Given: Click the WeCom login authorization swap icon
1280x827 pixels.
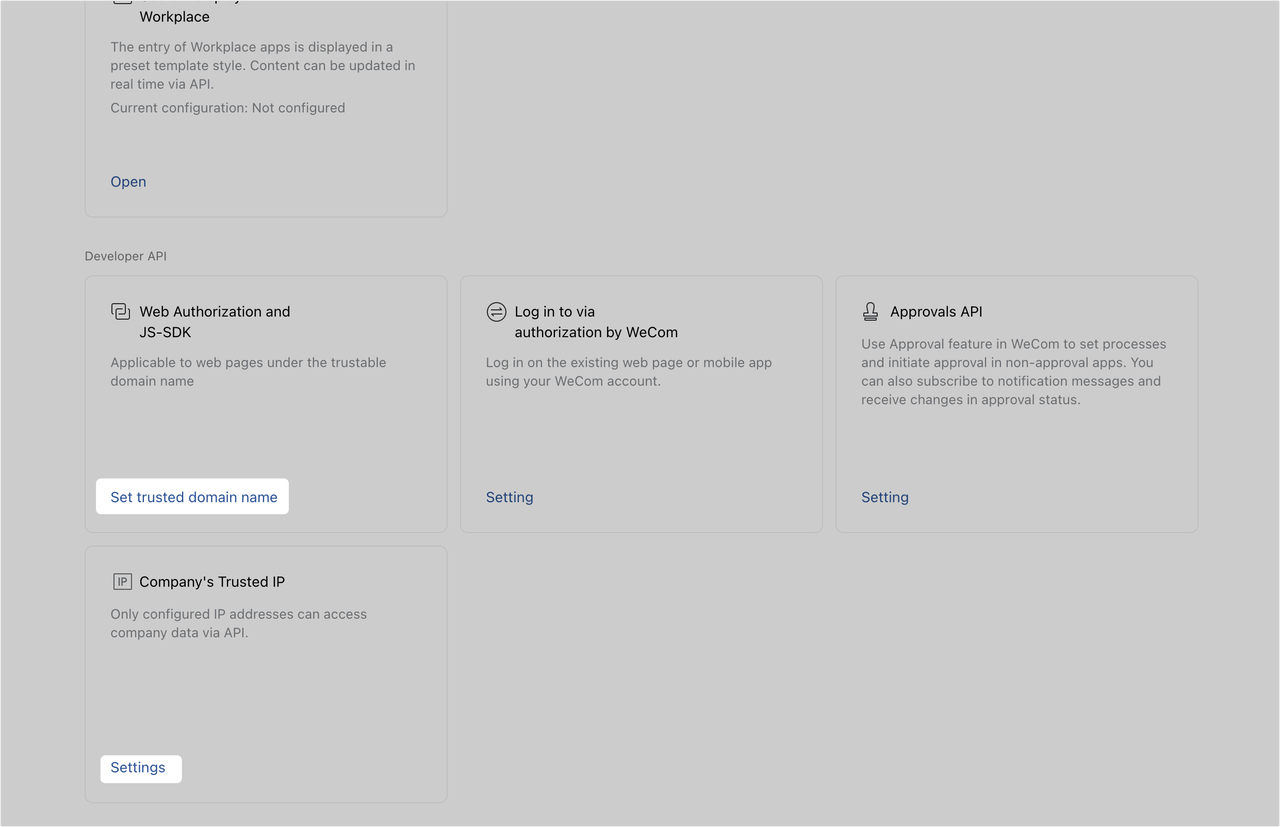Looking at the screenshot, I should [496, 312].
